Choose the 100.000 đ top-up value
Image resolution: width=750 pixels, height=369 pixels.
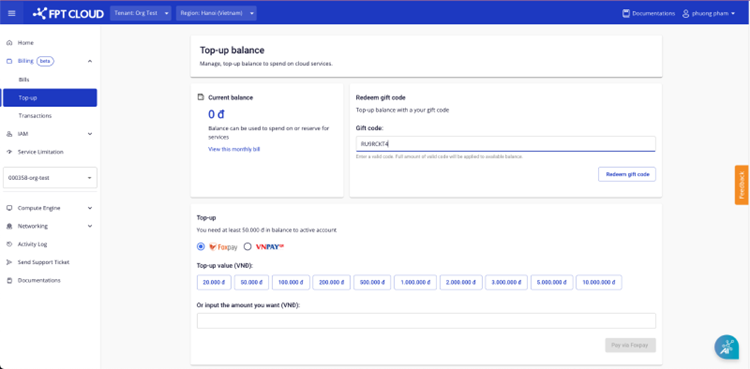pos(291,282)
